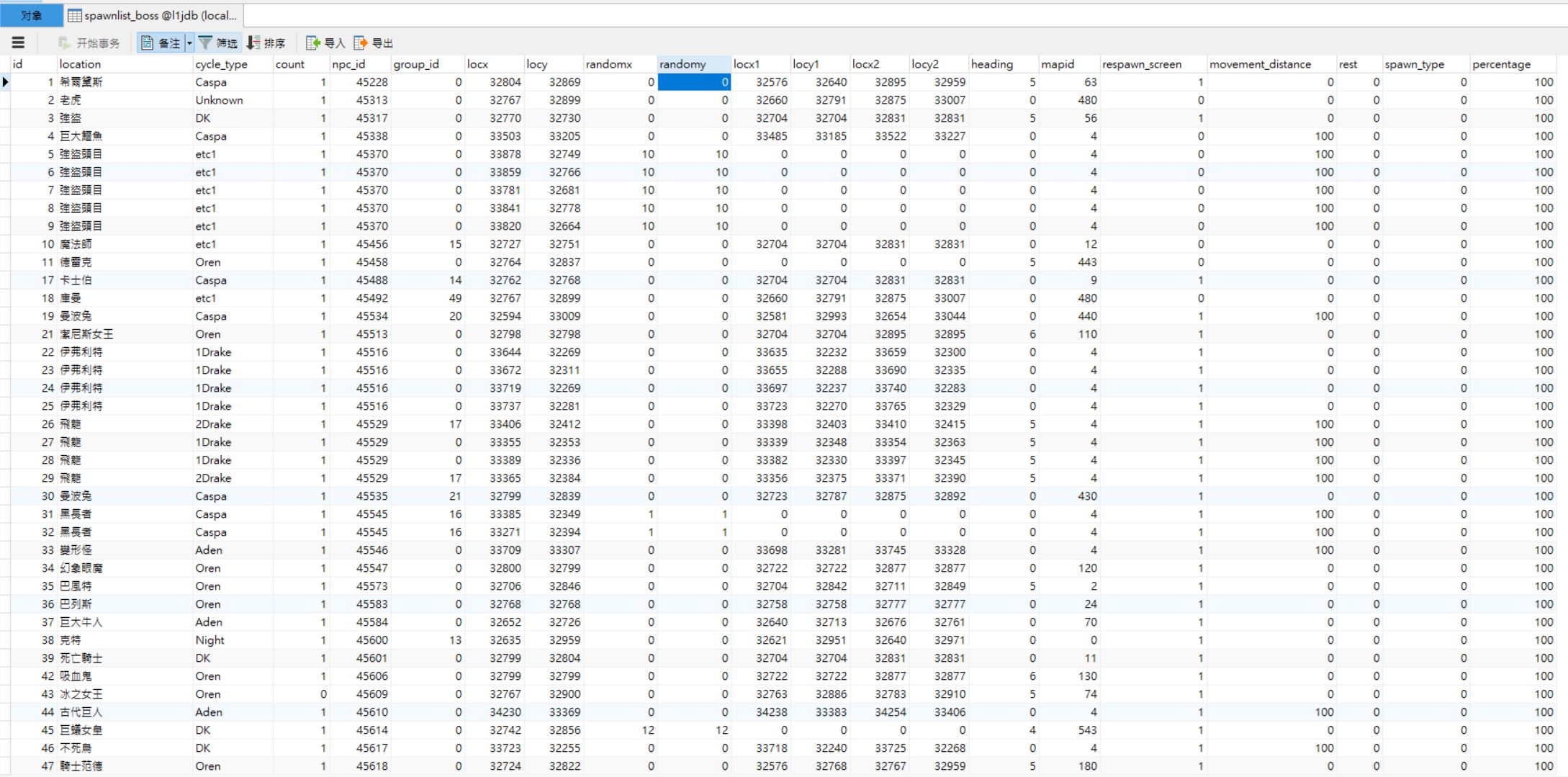The height and width of the screenshot is (777, 1568).
Task: Click the 导出 export button
Action: point(373,43)
